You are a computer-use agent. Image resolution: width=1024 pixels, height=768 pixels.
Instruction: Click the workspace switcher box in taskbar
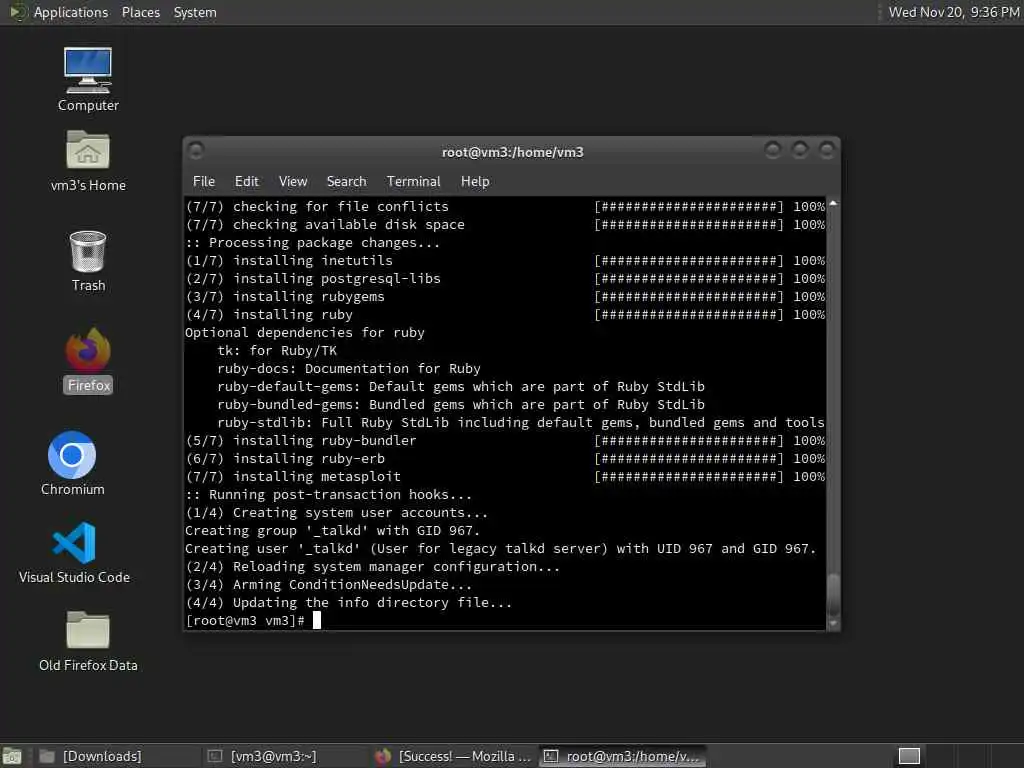pos(909,756)
